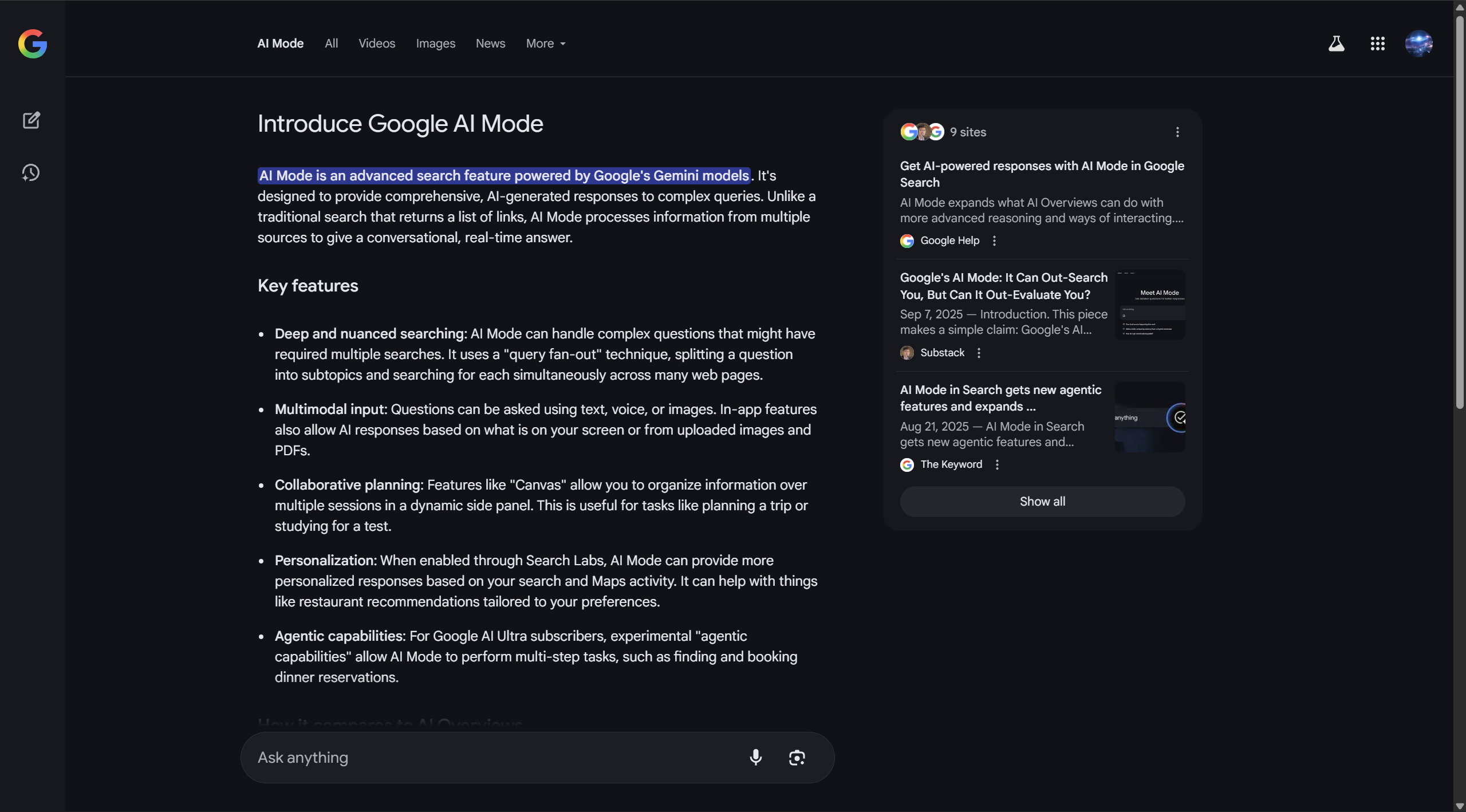Open the account profile avatar
Screen dimensions: 1466x812
1419,44
